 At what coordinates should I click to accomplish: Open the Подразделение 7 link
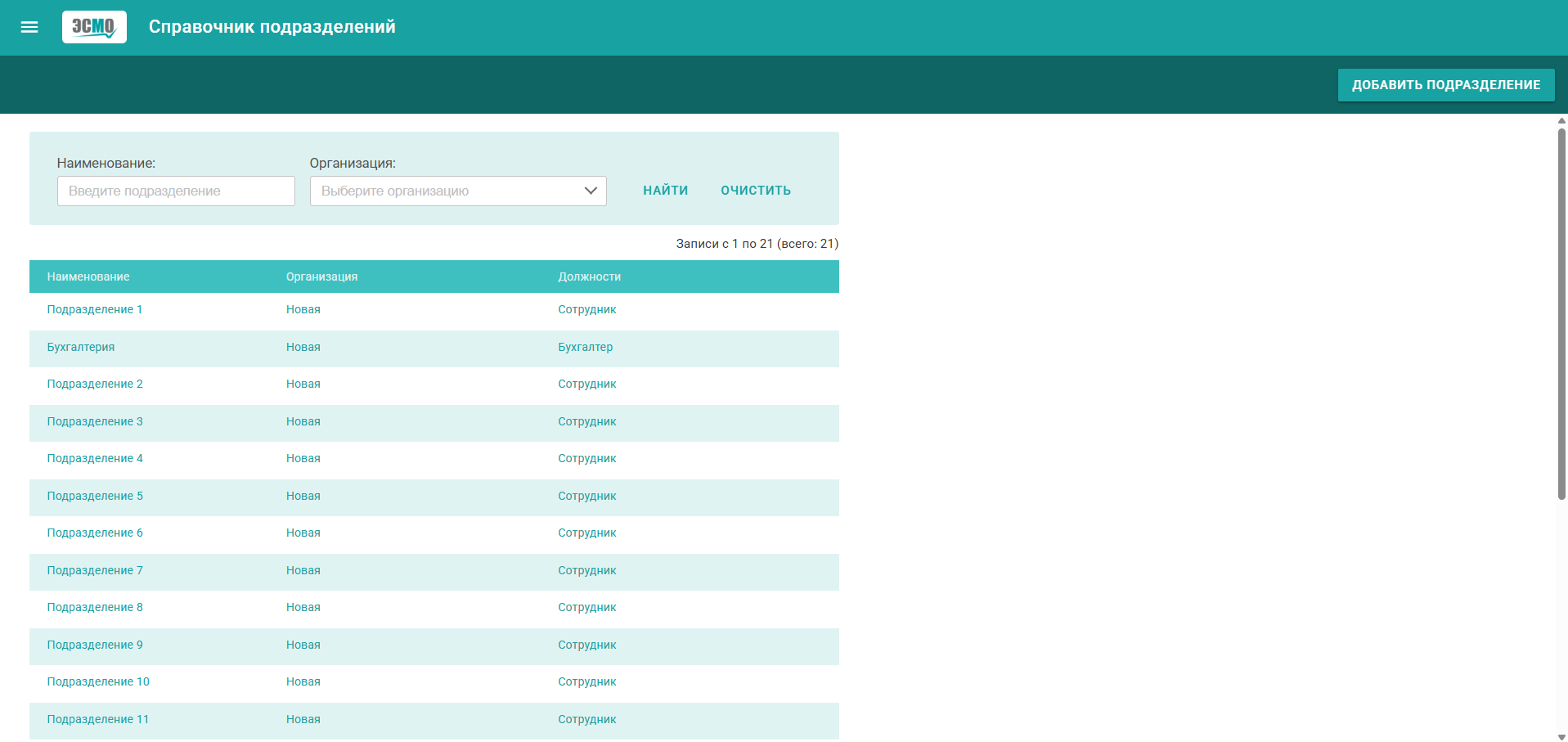click(x=95, y=570)
